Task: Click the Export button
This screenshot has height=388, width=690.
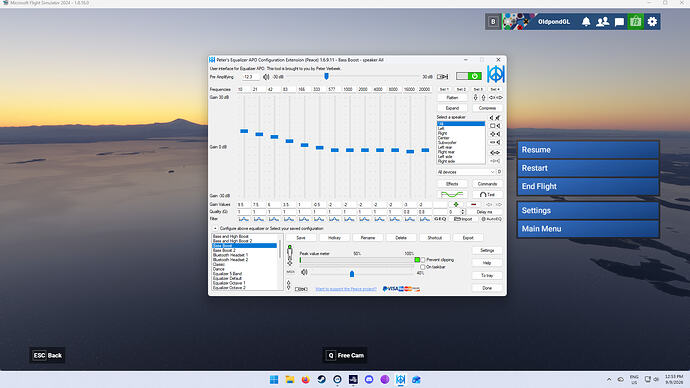Action: (x=468, y=238)
